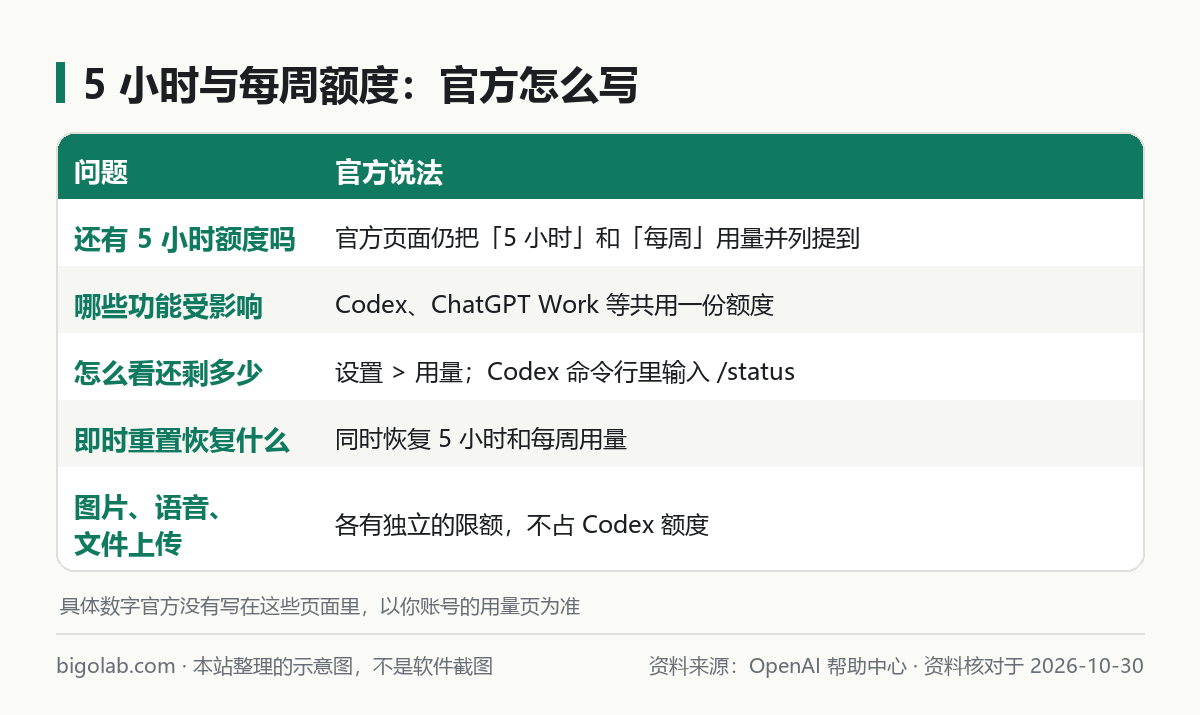Viewport: 1200px width, 715px height.
Task: Click the 'bigolab.com' footer text
Action: click(x=116, y=666)
